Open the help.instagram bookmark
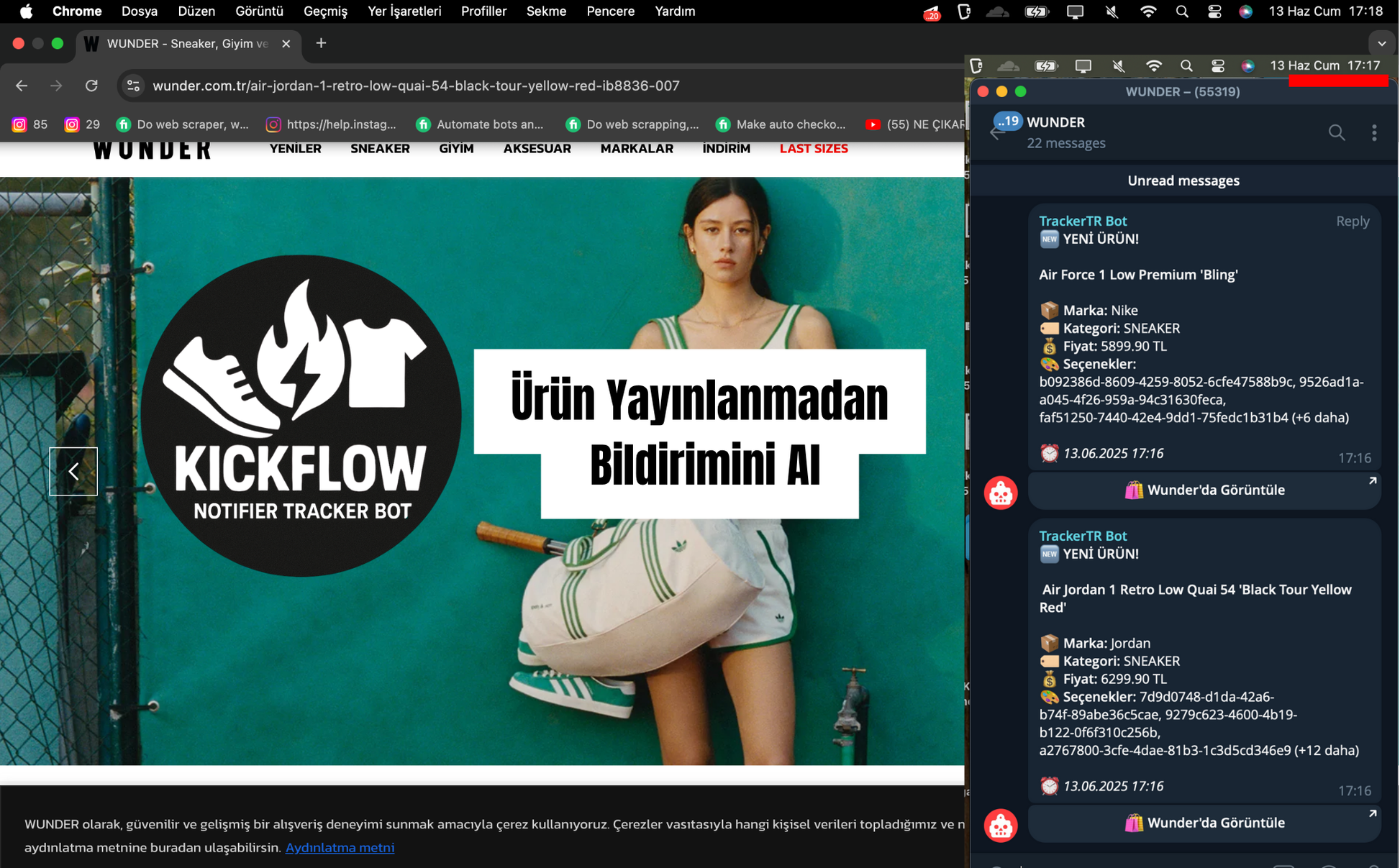 click(x=331, y=124)
